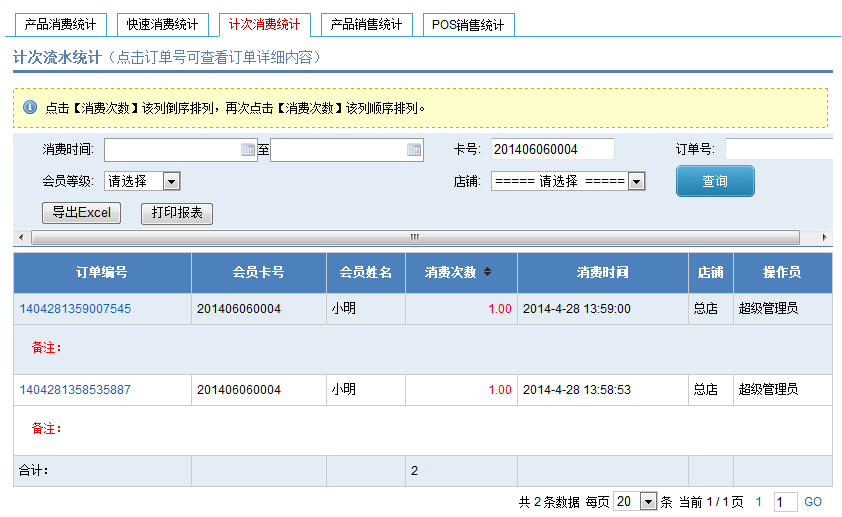Screen dimensions: 842x517
Task: Open the start date calendar picker icon
Action: point(248,150)
